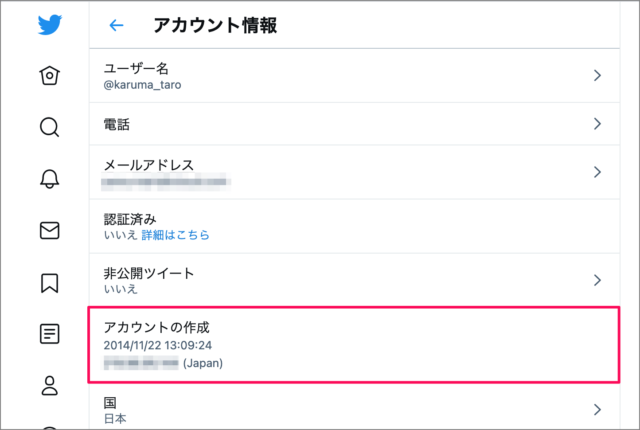Click the 詳細はこちら link

pos(175,235)
